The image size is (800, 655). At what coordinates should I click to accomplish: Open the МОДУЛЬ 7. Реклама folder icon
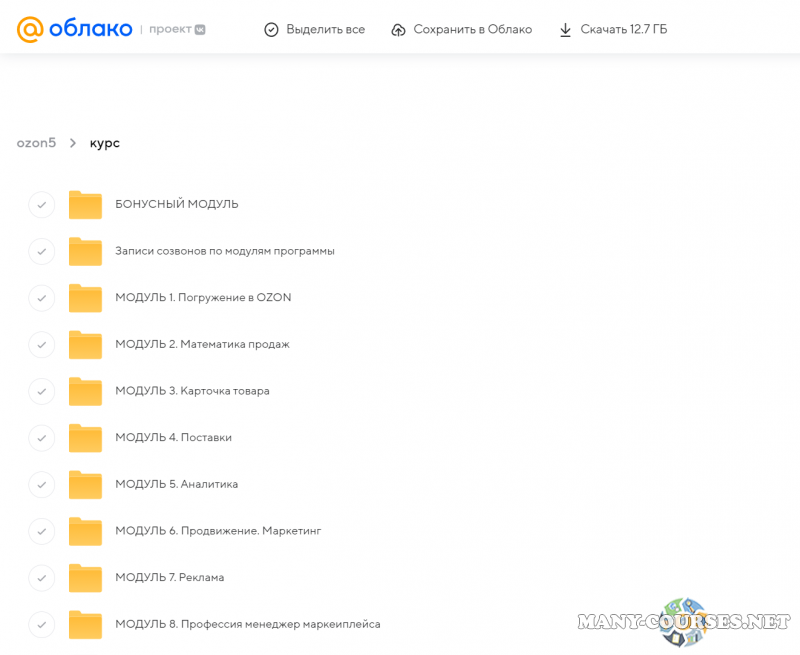point(86,578)
